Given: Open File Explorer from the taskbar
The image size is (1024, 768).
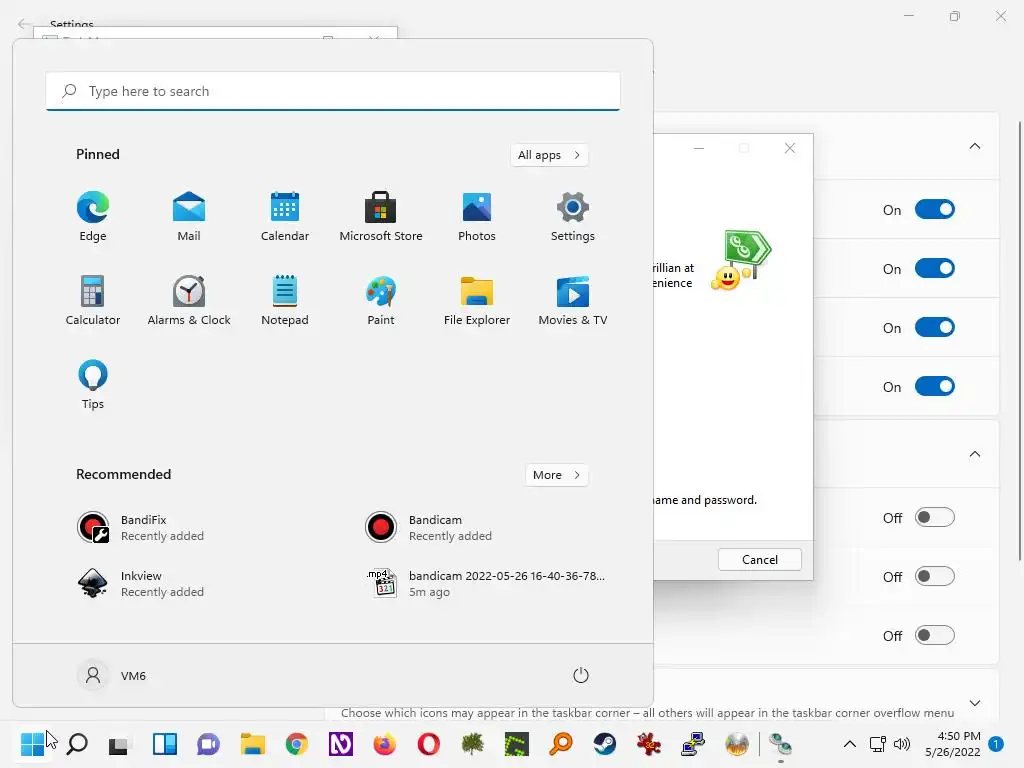Looking at the screenshot, I should (x=253, y=744).
